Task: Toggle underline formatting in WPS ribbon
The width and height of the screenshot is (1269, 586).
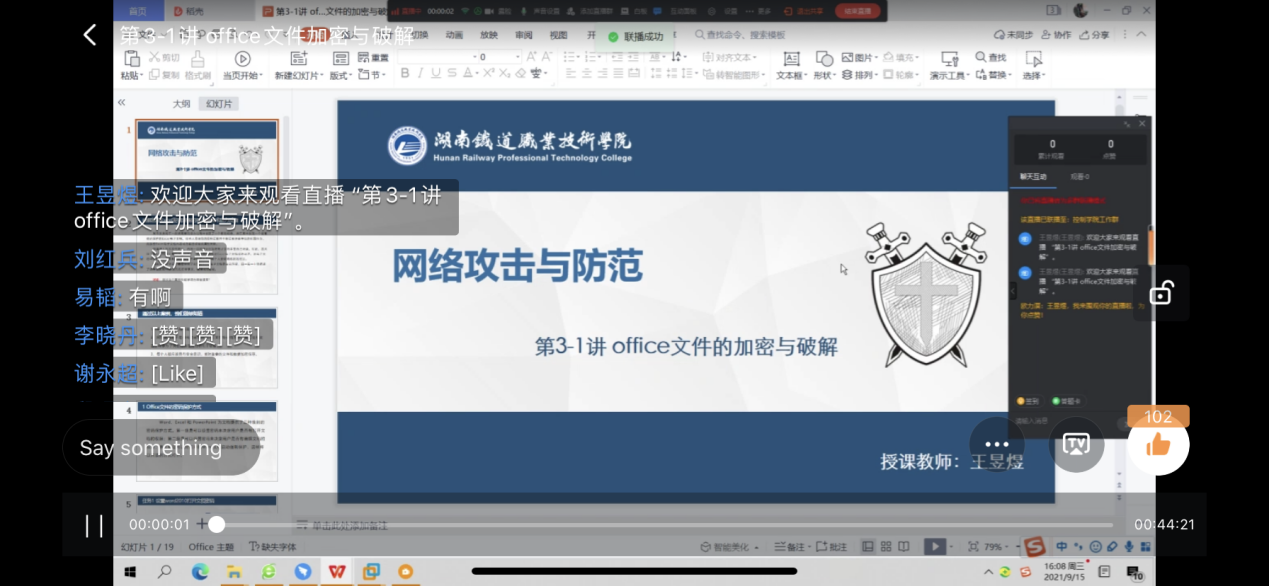Action: (x=437, y=73)
